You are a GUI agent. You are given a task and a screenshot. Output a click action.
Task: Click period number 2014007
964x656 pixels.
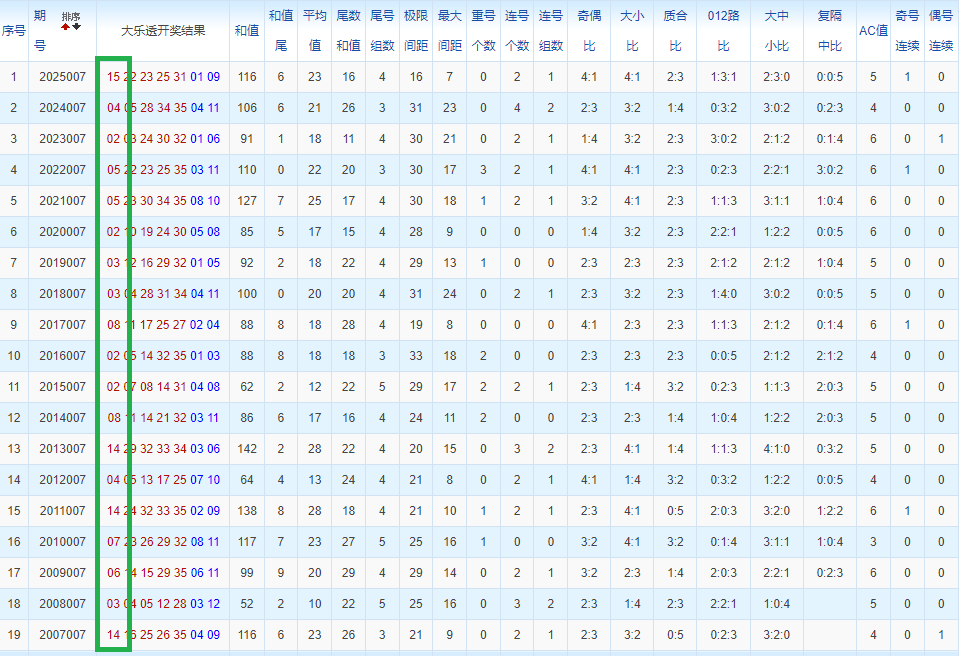click(62, 418)
